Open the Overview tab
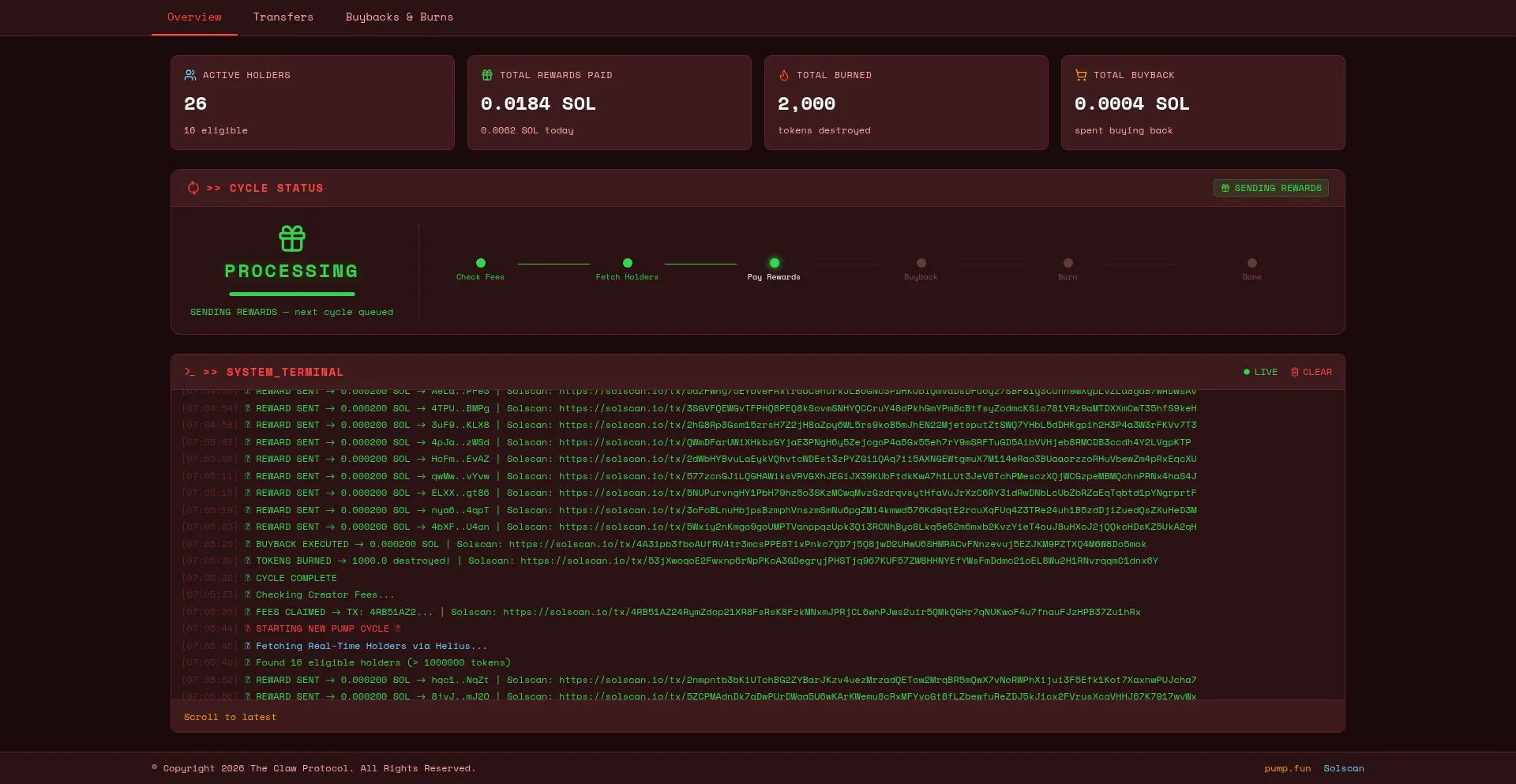Screen dimensions: 1516x784 [194, 17]
